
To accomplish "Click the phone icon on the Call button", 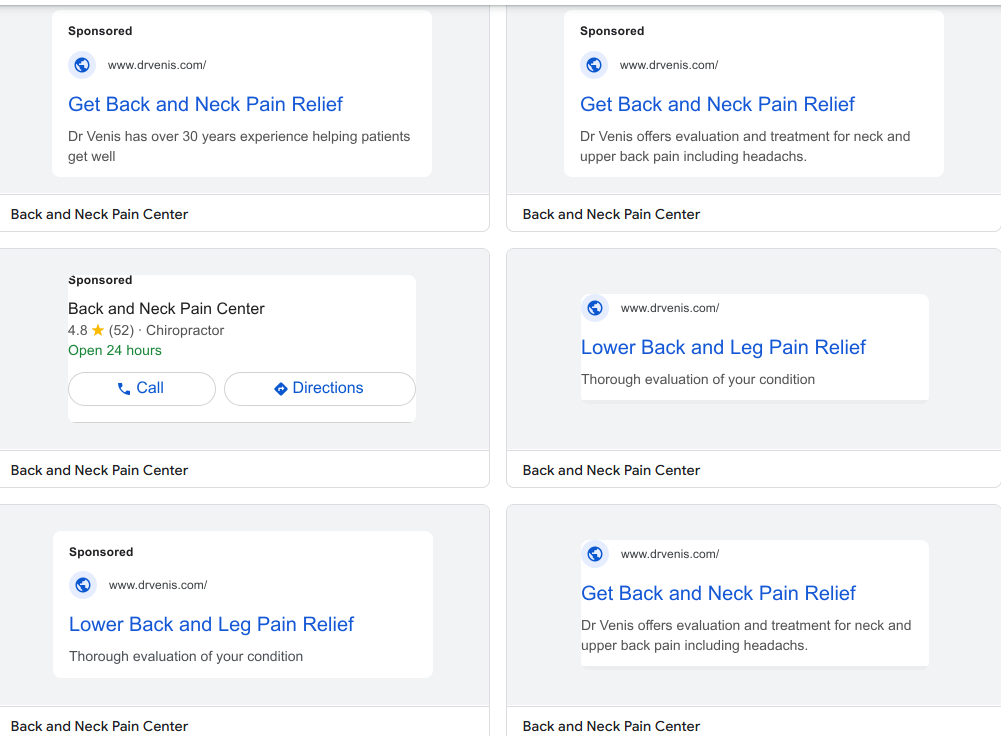I will (x=124, y=388).
